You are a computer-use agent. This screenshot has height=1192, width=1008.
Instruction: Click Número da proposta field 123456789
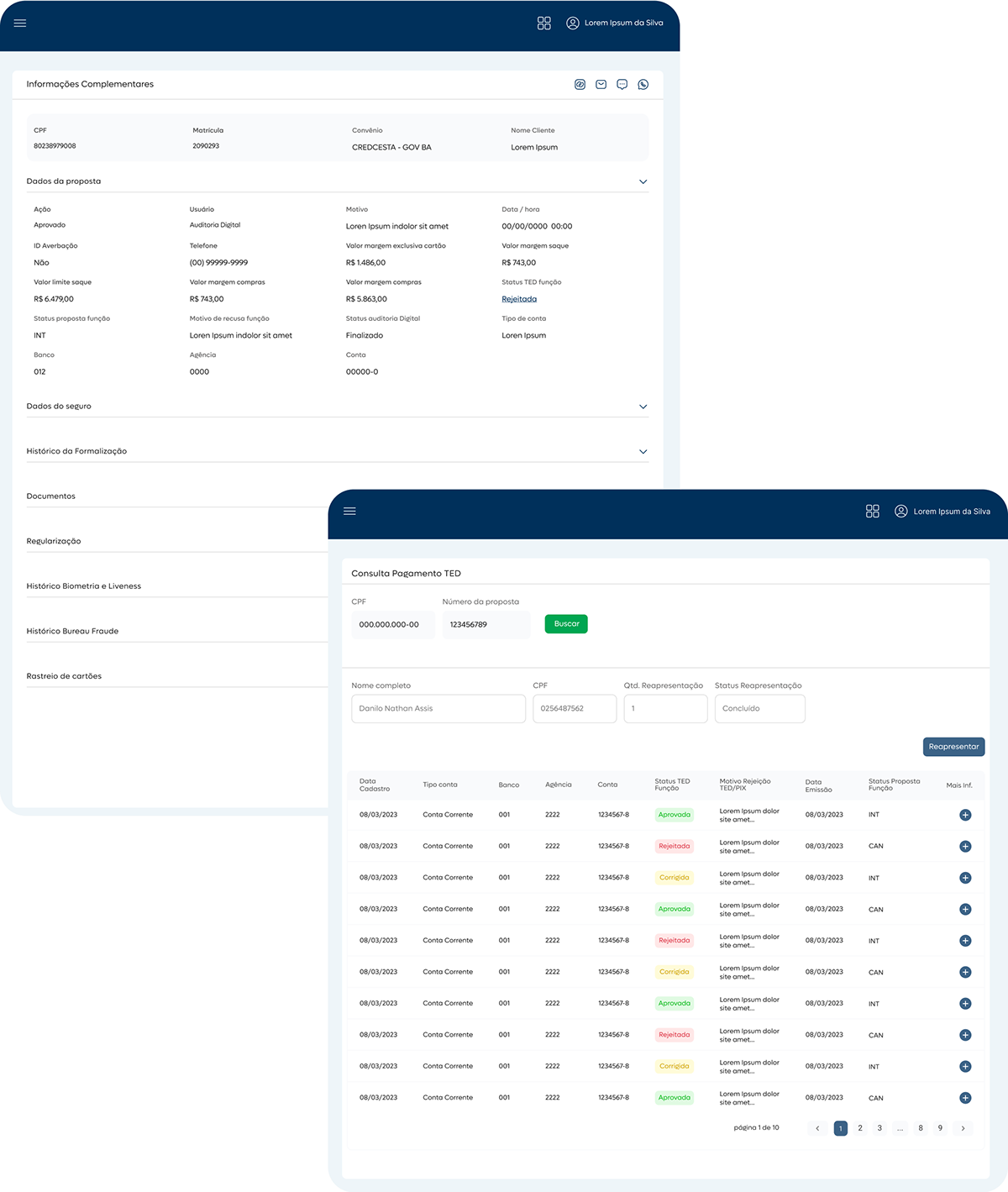pyautogui.click(x=486, y=625)
